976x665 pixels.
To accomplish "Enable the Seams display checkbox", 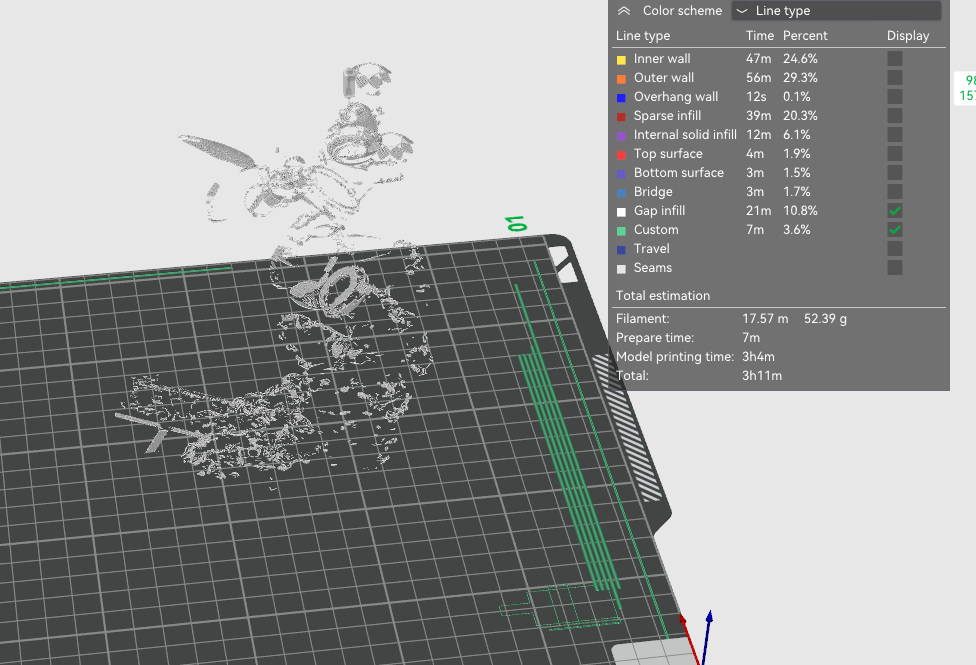I will pyautogui.click(x=894, y=268).
